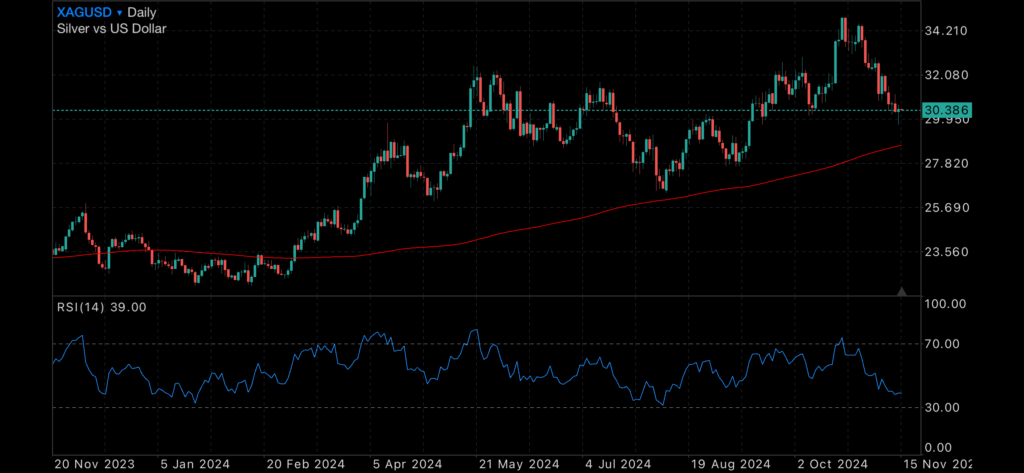Image resolution: width=1024 pixels, height=473 pixels.
Task: Click the 20 Feb 2024 date label
Action: pos(306,464)
